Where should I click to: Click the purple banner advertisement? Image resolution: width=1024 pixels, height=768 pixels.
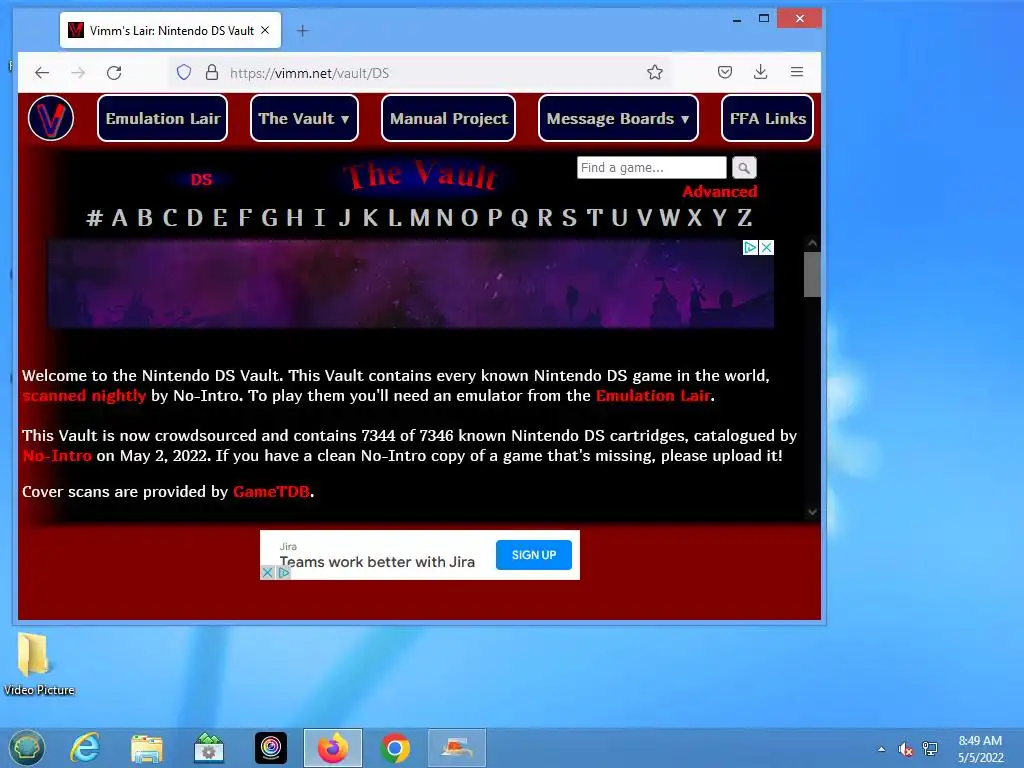(x=411, y=283)
